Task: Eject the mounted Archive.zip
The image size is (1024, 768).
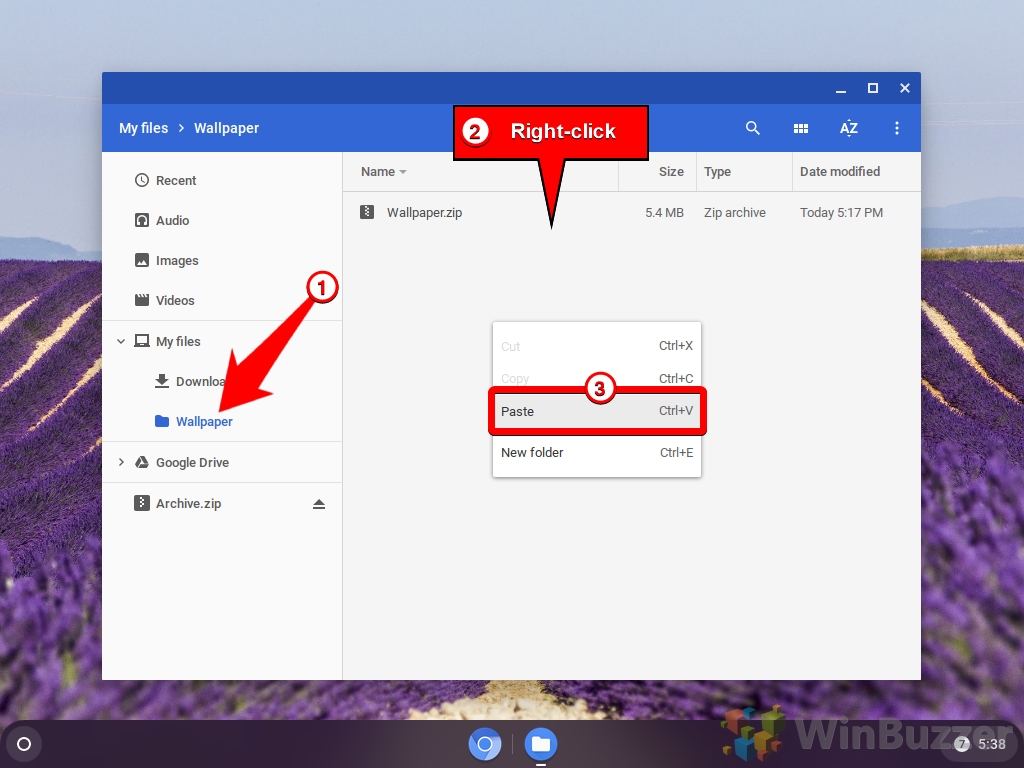Action: tap(319, 504)
